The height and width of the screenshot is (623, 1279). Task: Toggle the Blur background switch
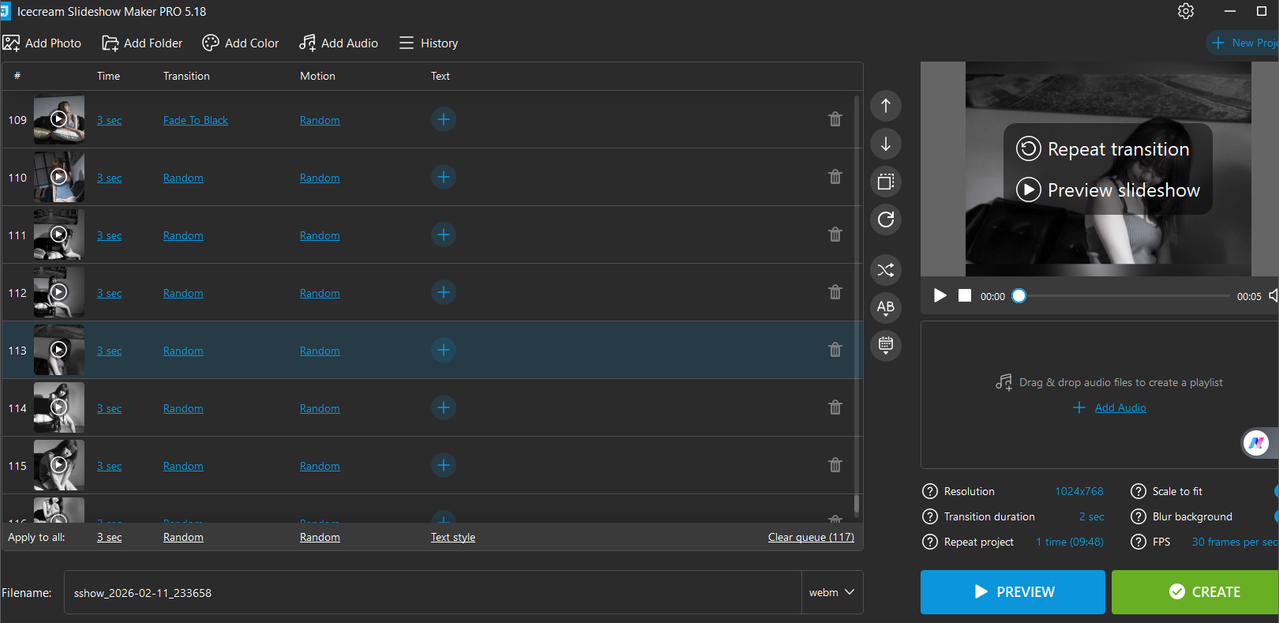[x=1275, y=516]
